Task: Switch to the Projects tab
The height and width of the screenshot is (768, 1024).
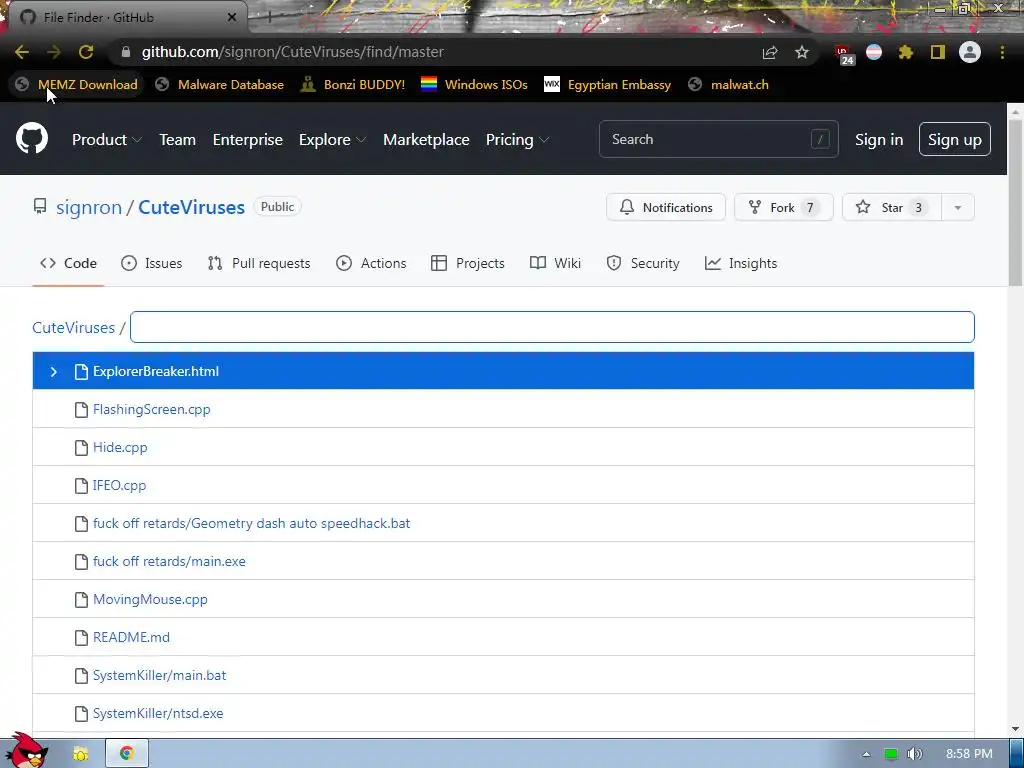Action: (x=468, y=263)
